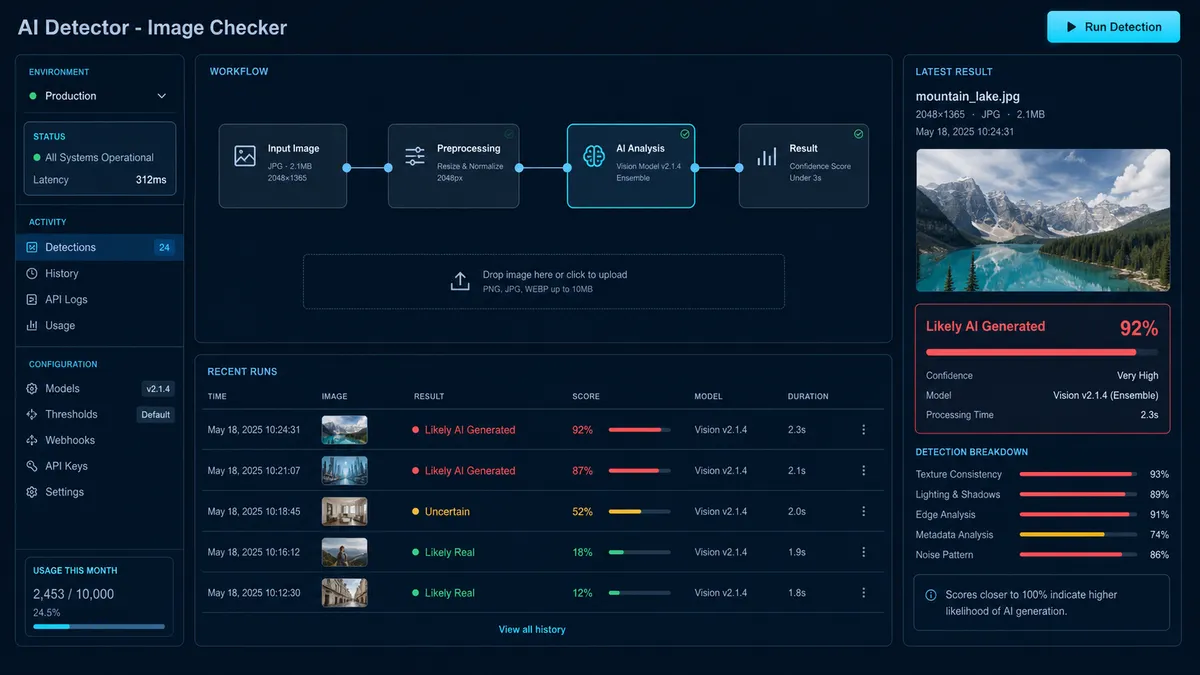Screen dimensions: 1200x675
Task: Select the Input Image workflow node
Action: click(x=283, y=166)
